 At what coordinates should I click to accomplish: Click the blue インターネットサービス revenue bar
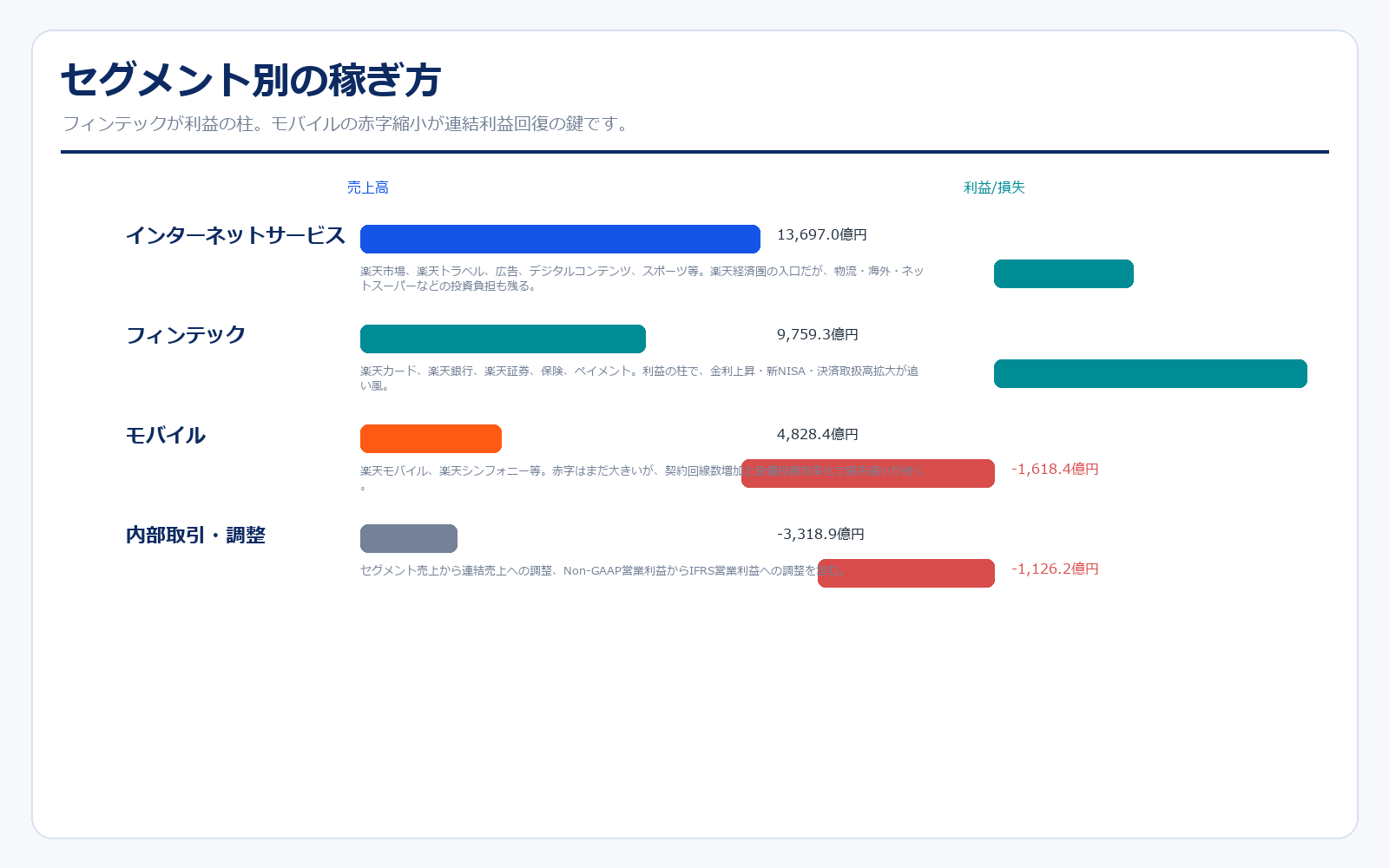tap(560, 239)
